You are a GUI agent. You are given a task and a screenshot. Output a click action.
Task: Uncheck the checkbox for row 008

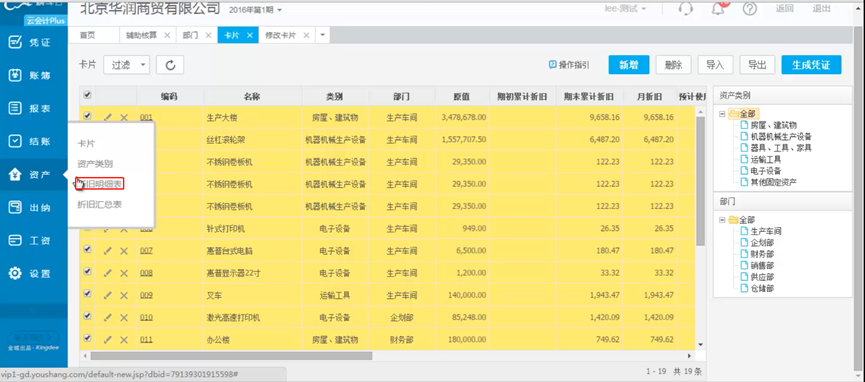click(87, 272)
